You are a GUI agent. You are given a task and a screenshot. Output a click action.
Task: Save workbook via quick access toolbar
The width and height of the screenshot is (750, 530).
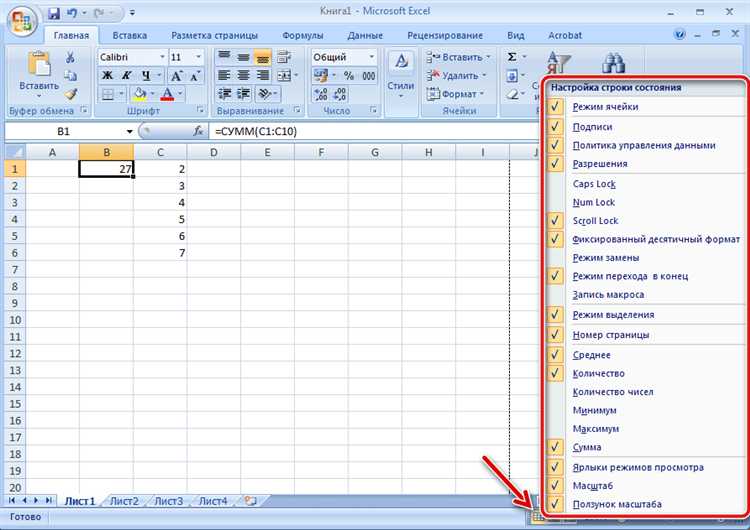(54, 13)
